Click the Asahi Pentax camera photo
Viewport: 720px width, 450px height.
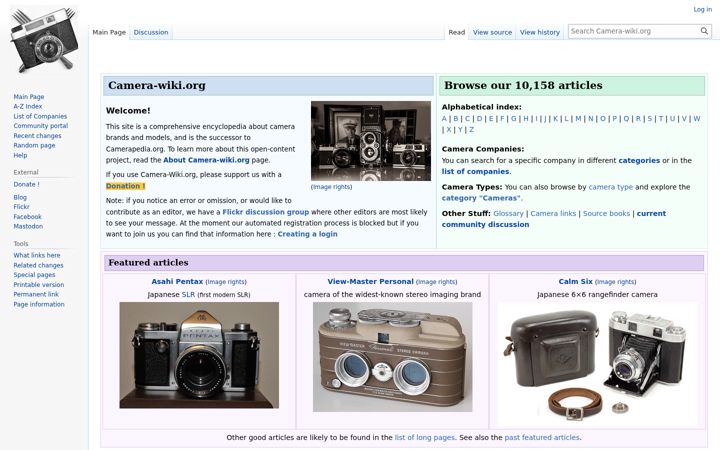199,355
